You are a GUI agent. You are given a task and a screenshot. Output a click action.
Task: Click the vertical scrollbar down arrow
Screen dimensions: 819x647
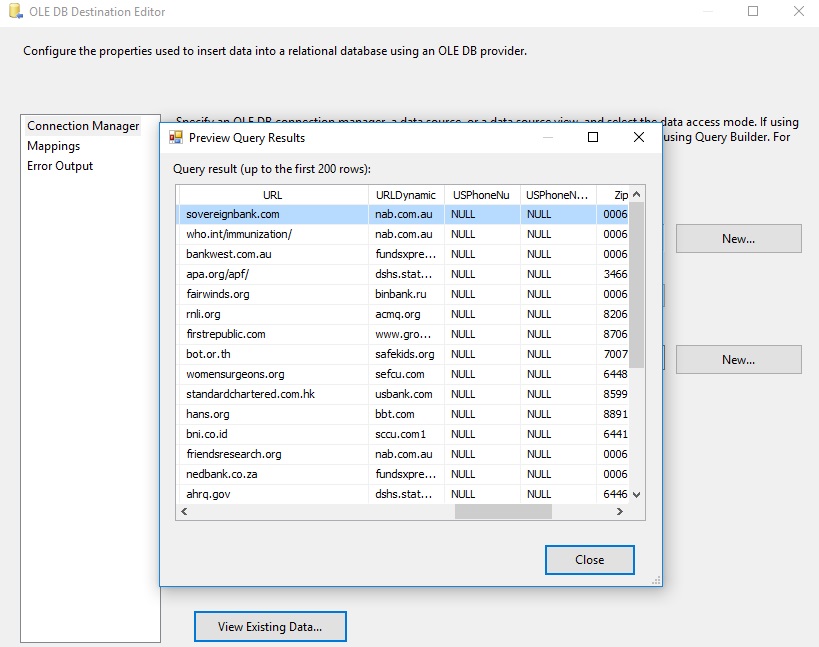[x=637, y=495]
